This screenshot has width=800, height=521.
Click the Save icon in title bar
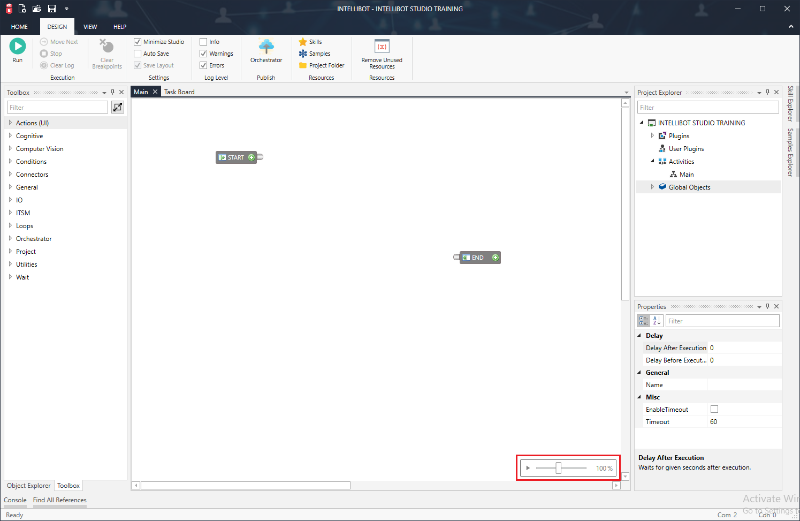coord(51,8)
